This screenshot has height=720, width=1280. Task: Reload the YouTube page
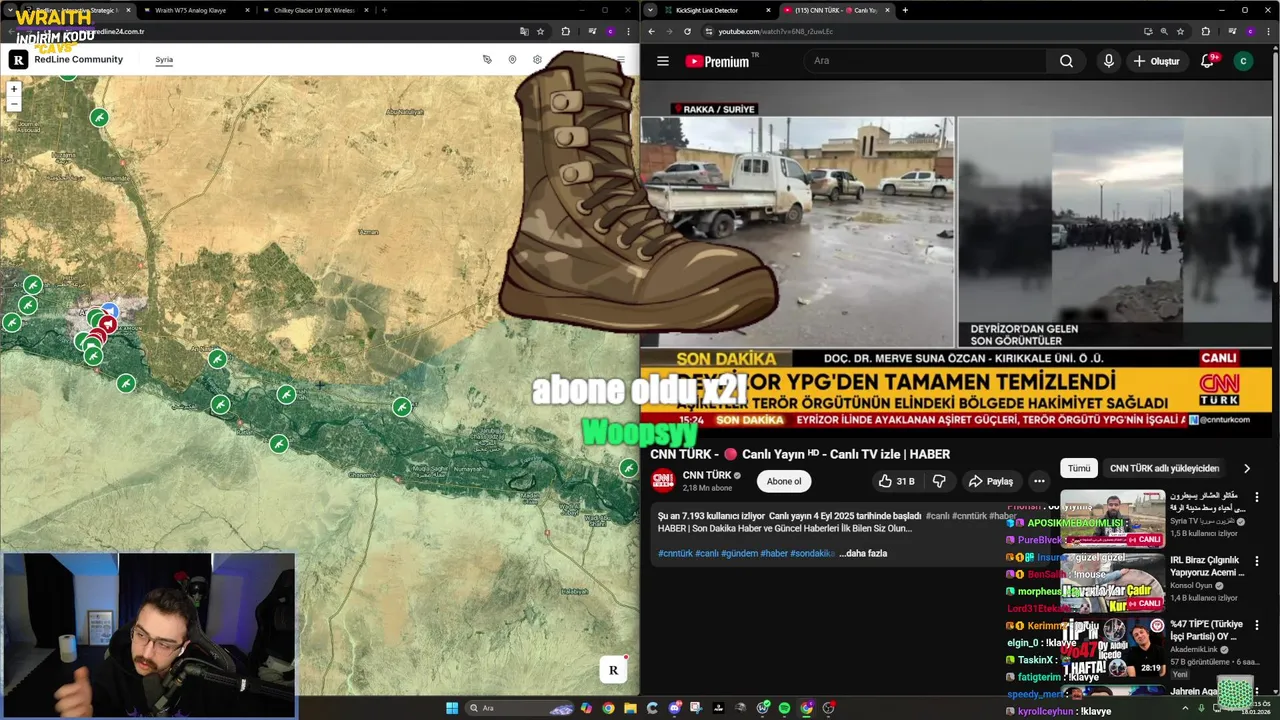(687, 31)
